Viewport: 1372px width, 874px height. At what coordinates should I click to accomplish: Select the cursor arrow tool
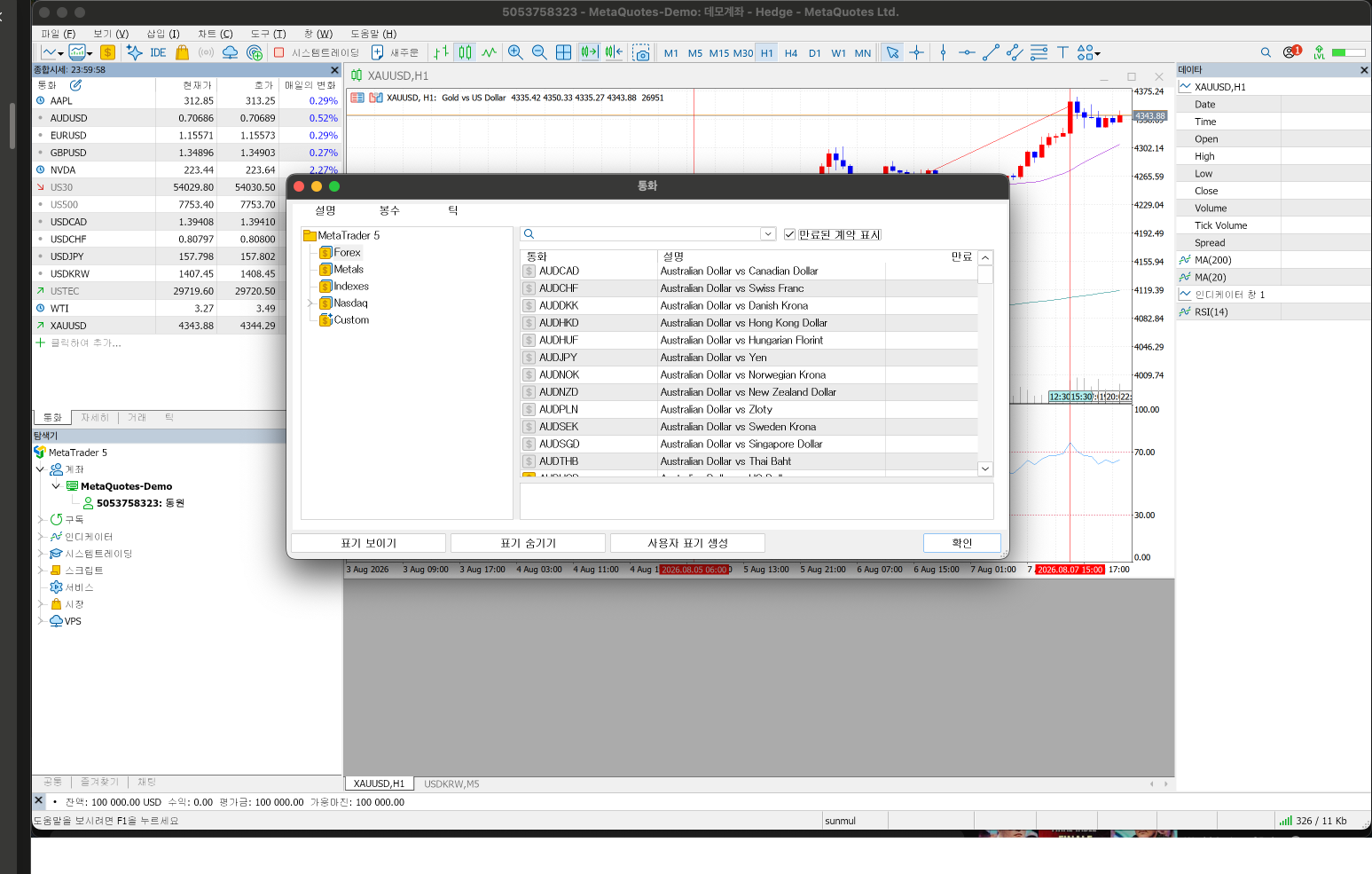pyautogui.click(x=892, y=52)
